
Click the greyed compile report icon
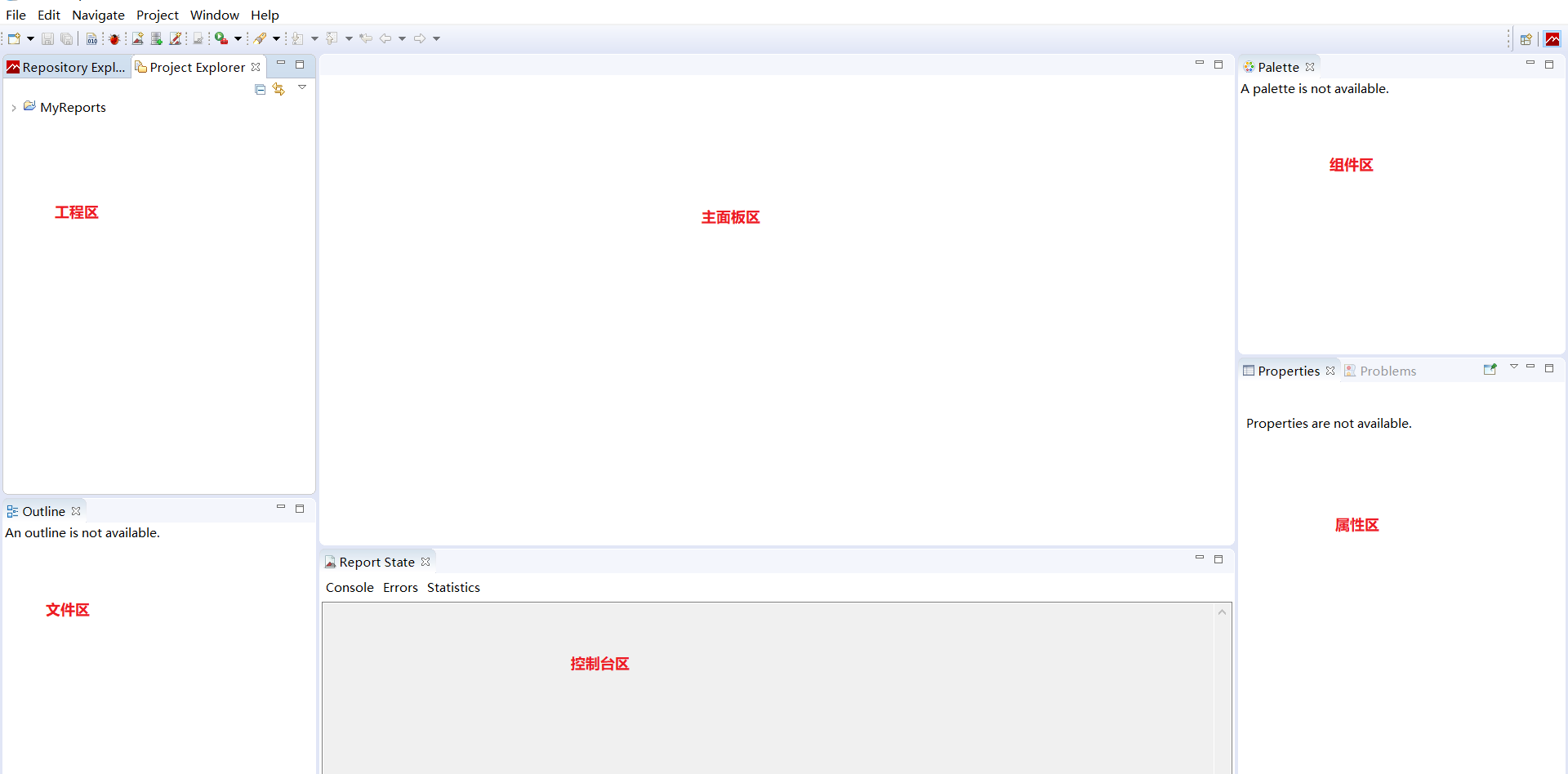pyautogui.click(x=198, y=38)
